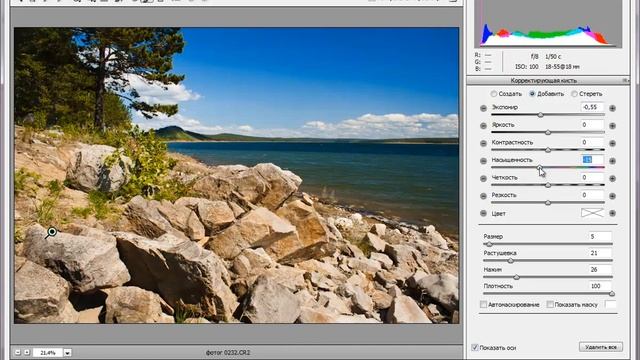
Task: Uncheck the Показать оси checkbox
Action: 475,348
